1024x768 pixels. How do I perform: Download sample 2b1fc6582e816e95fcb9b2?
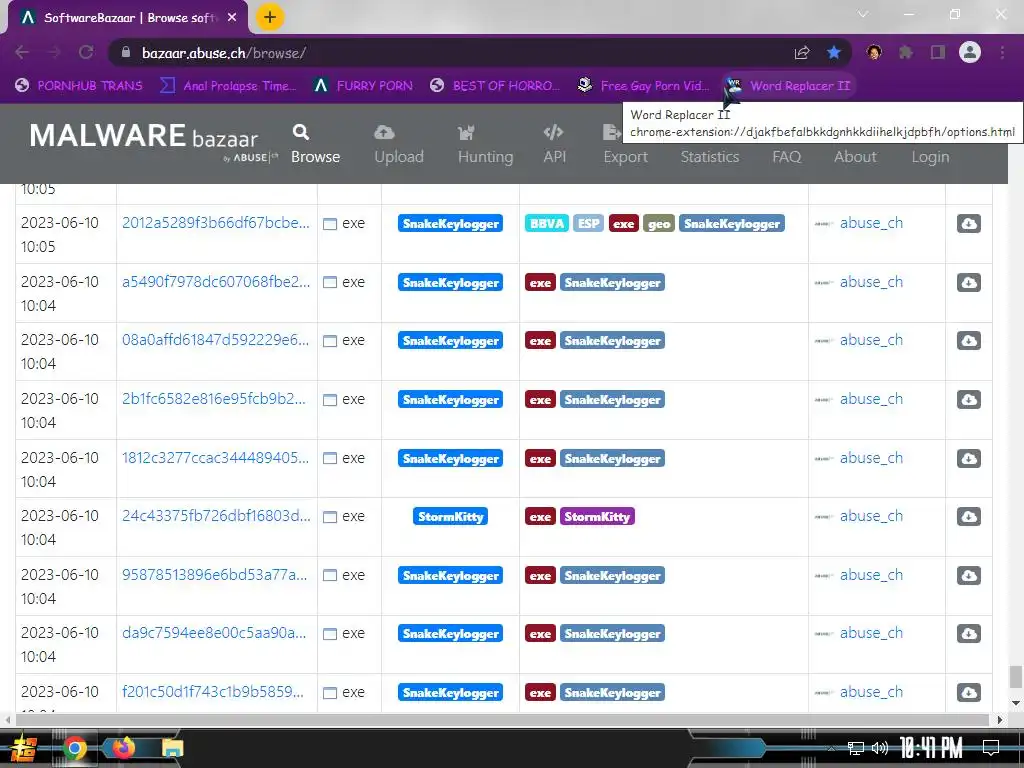(968, 399)
